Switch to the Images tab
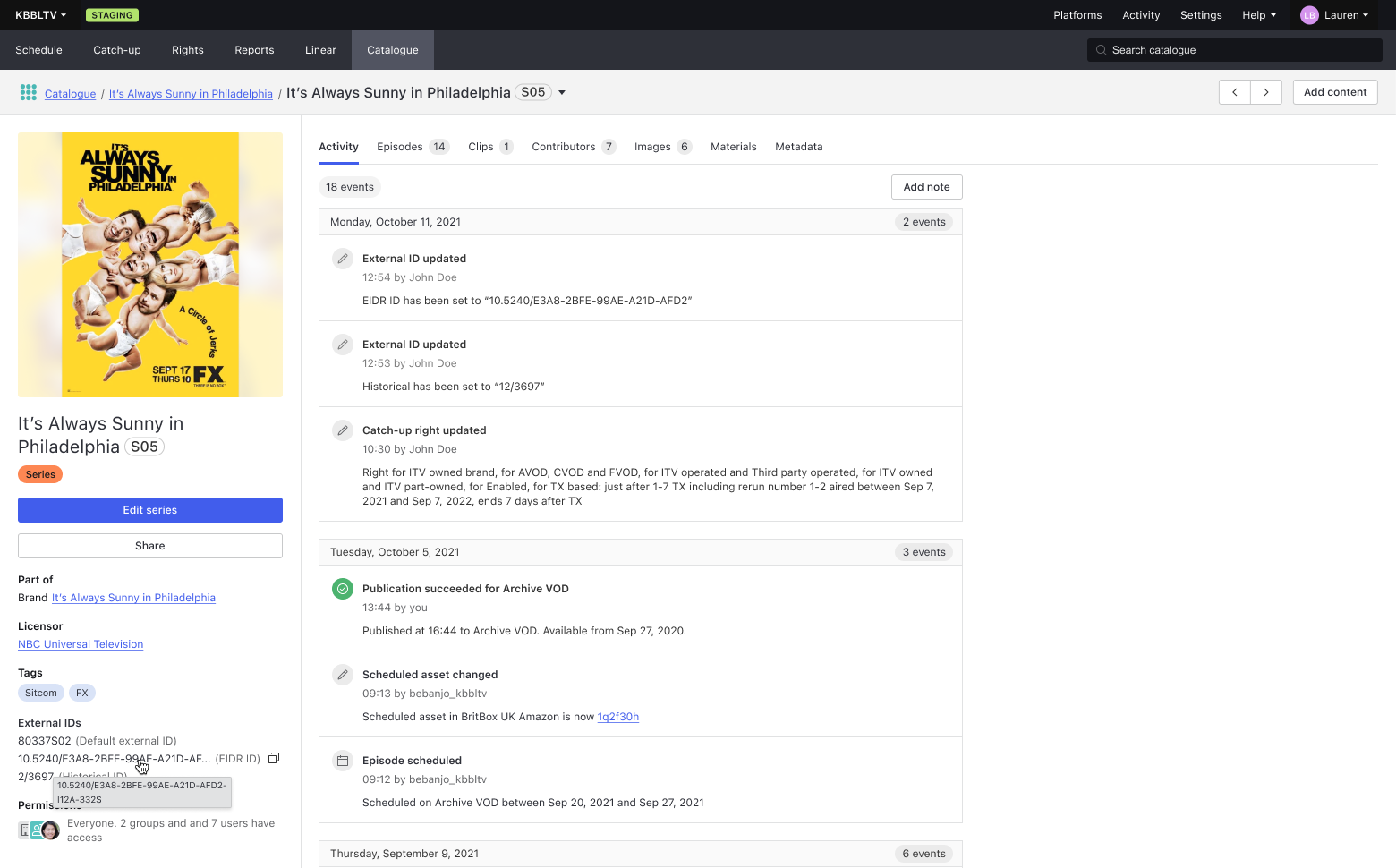The height and width of the screenshot is (868, 1396). tap(663, 147)
